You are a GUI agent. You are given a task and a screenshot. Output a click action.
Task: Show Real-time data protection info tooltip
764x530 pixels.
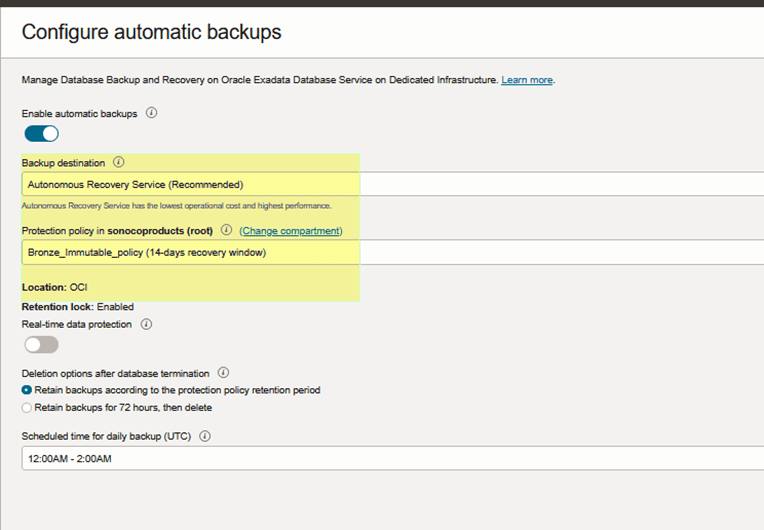click(x=147, y=324)
